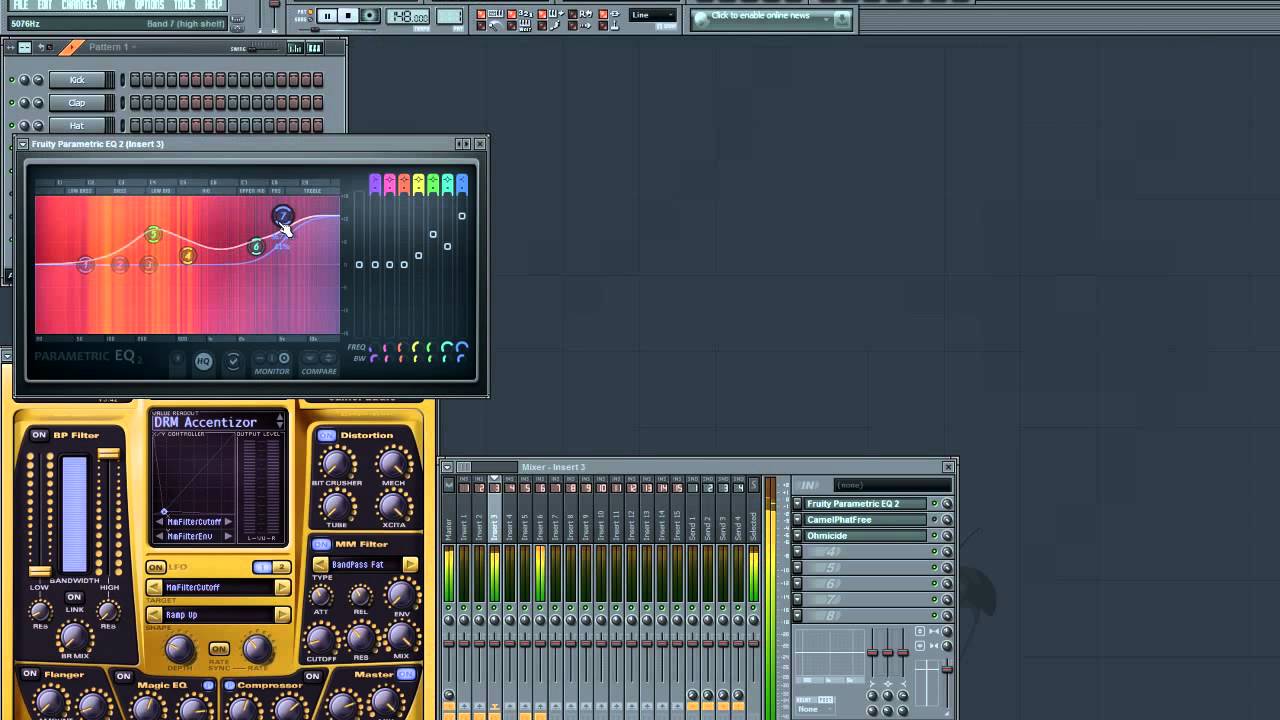Disable the Fruity Parametric EQ 2 slot mute light
The image size is (1280, 720).
[x=935, y=504]
